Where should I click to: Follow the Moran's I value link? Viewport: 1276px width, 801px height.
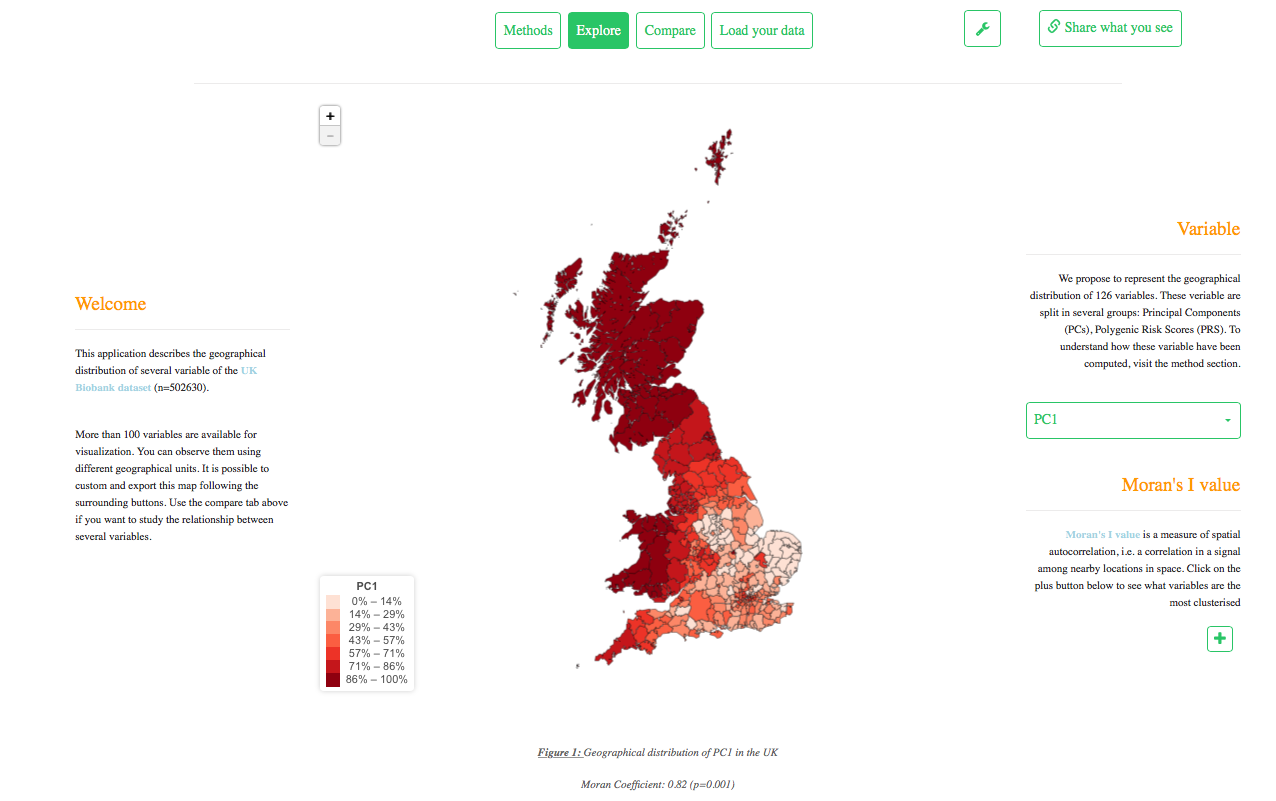coord(1102,534)
